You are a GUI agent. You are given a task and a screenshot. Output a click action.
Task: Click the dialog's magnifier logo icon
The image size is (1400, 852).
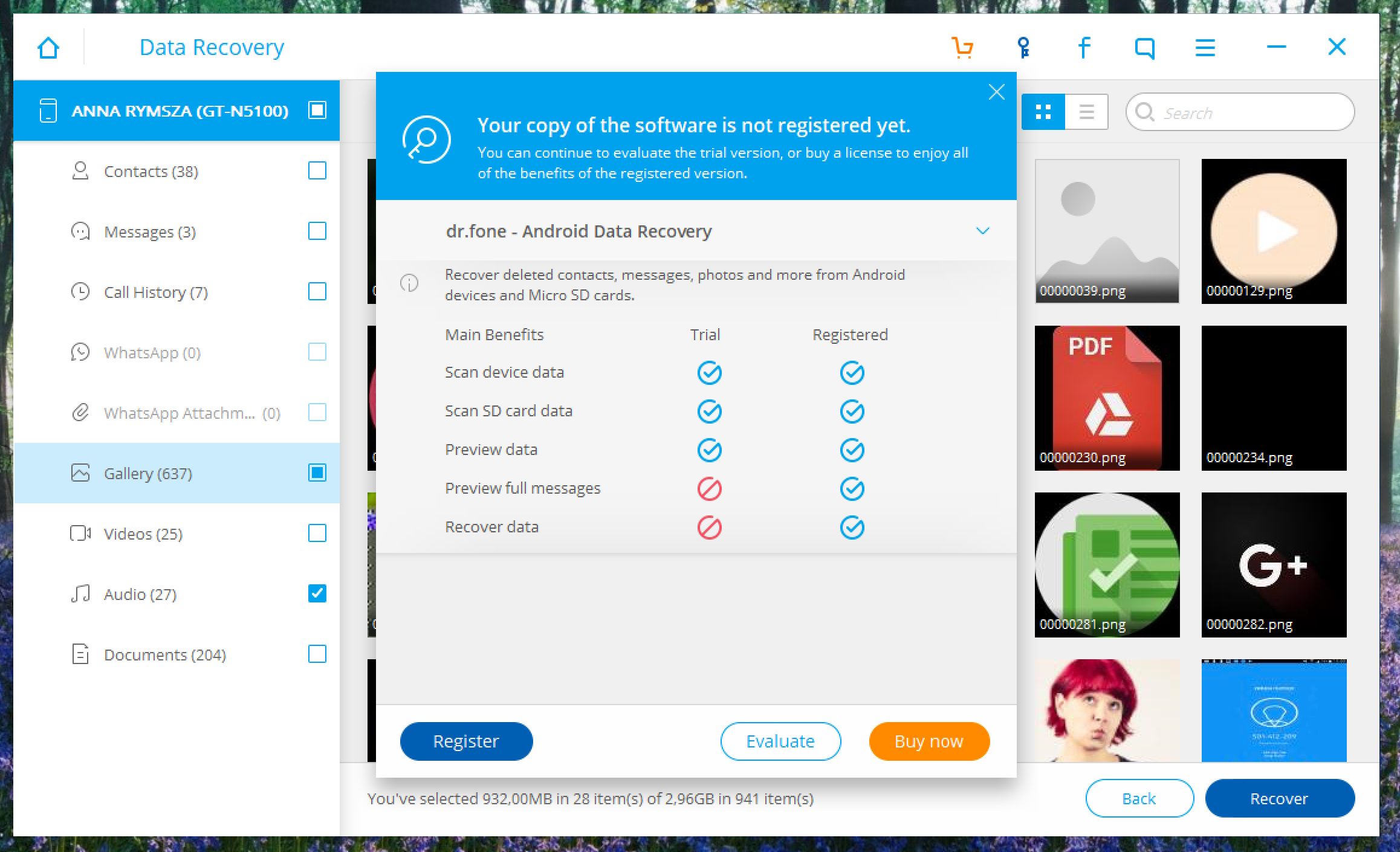pyautogui.click(x=427, y=140)
